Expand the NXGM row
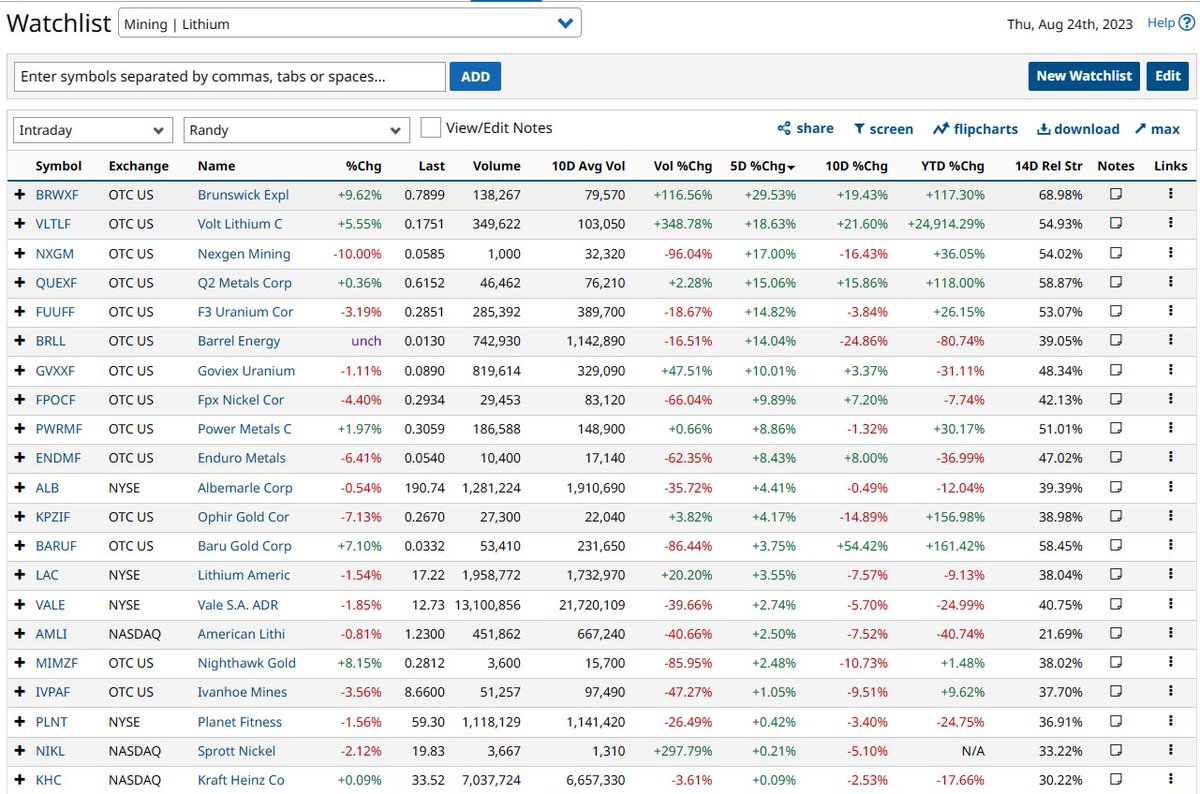1200x794 pixels. 19,253
